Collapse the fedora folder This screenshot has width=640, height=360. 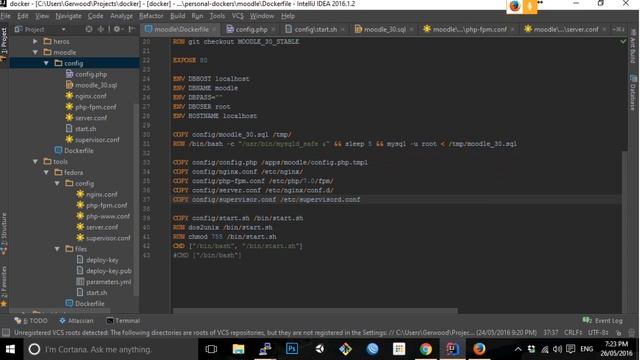46,173
